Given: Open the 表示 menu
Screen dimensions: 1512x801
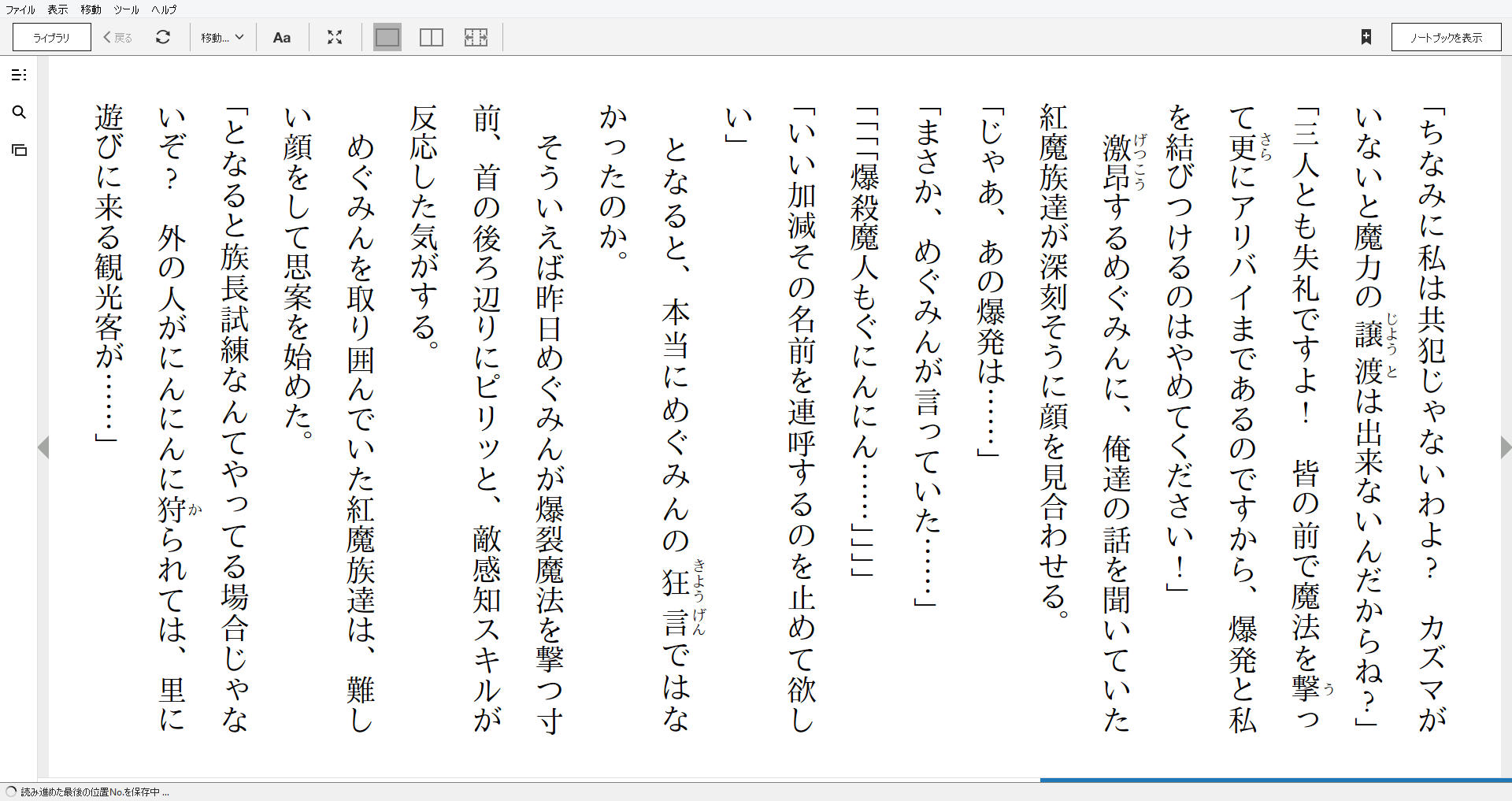Looking at the screenshot, I should (x=57, y=9).
